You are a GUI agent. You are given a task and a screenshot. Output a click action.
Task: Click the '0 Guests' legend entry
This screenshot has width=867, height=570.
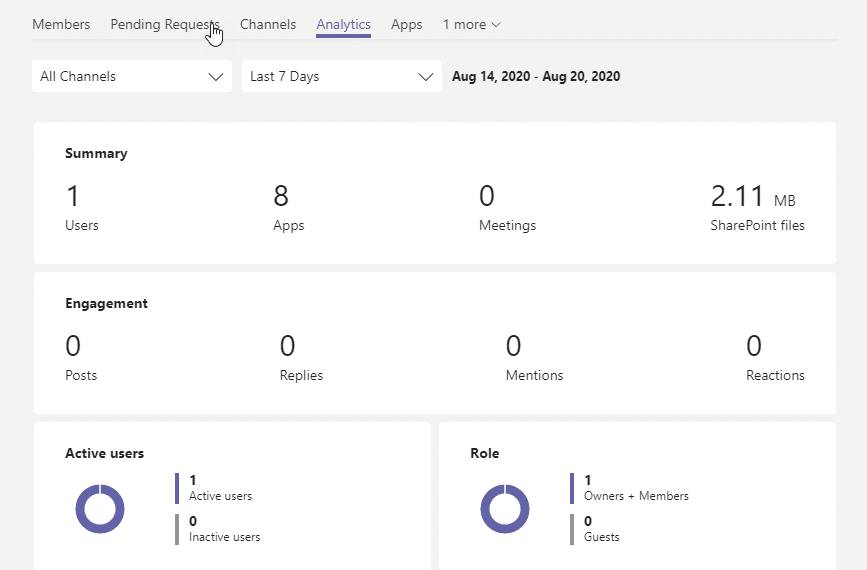pyautogui.click(x=595, y=529)
